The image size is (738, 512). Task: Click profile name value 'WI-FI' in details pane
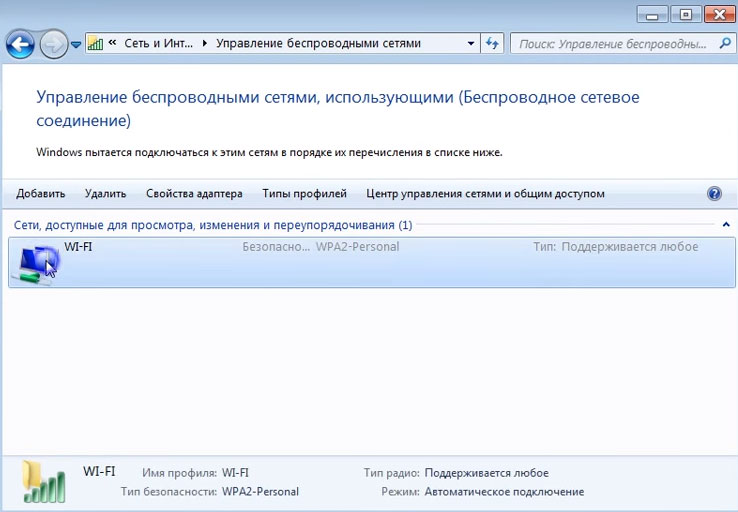[235, 472]
